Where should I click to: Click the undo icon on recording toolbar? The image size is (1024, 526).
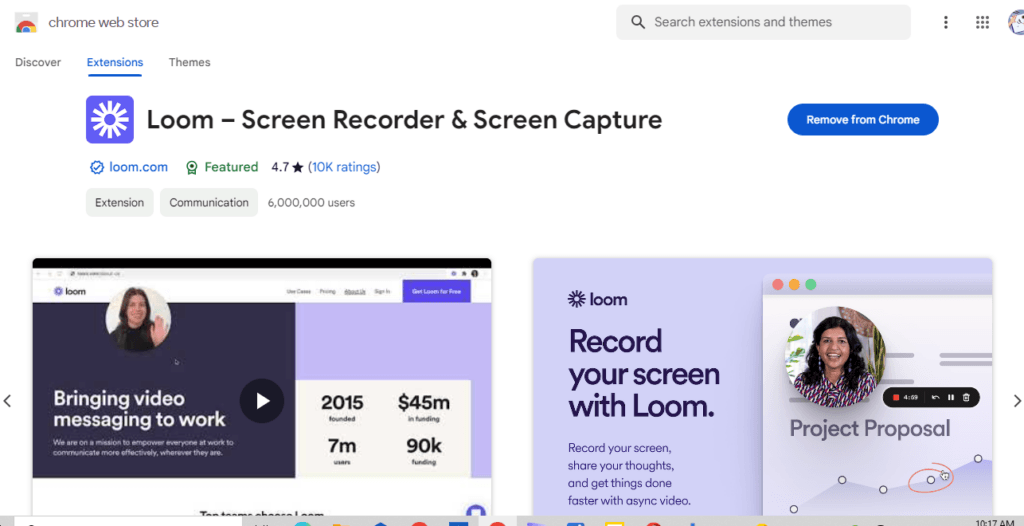[x=935, y=397]
